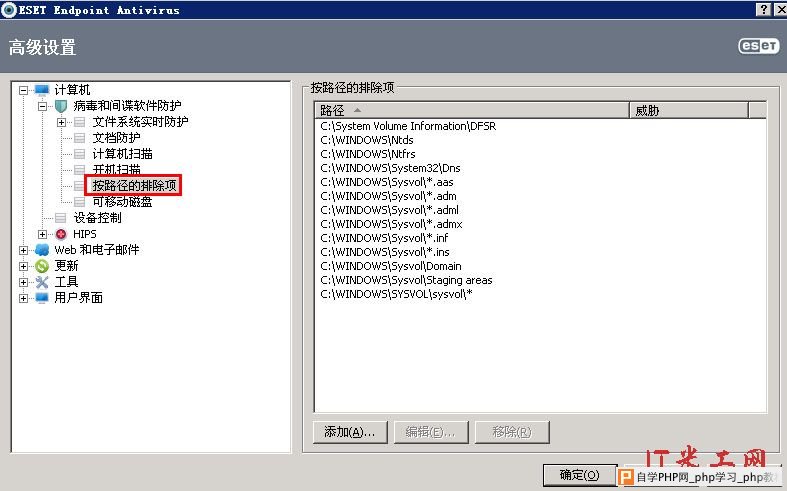787x491 pixels.
Task: Click the shield icon beside 病毒和间谍软件防护
Action: click(61, 106)
